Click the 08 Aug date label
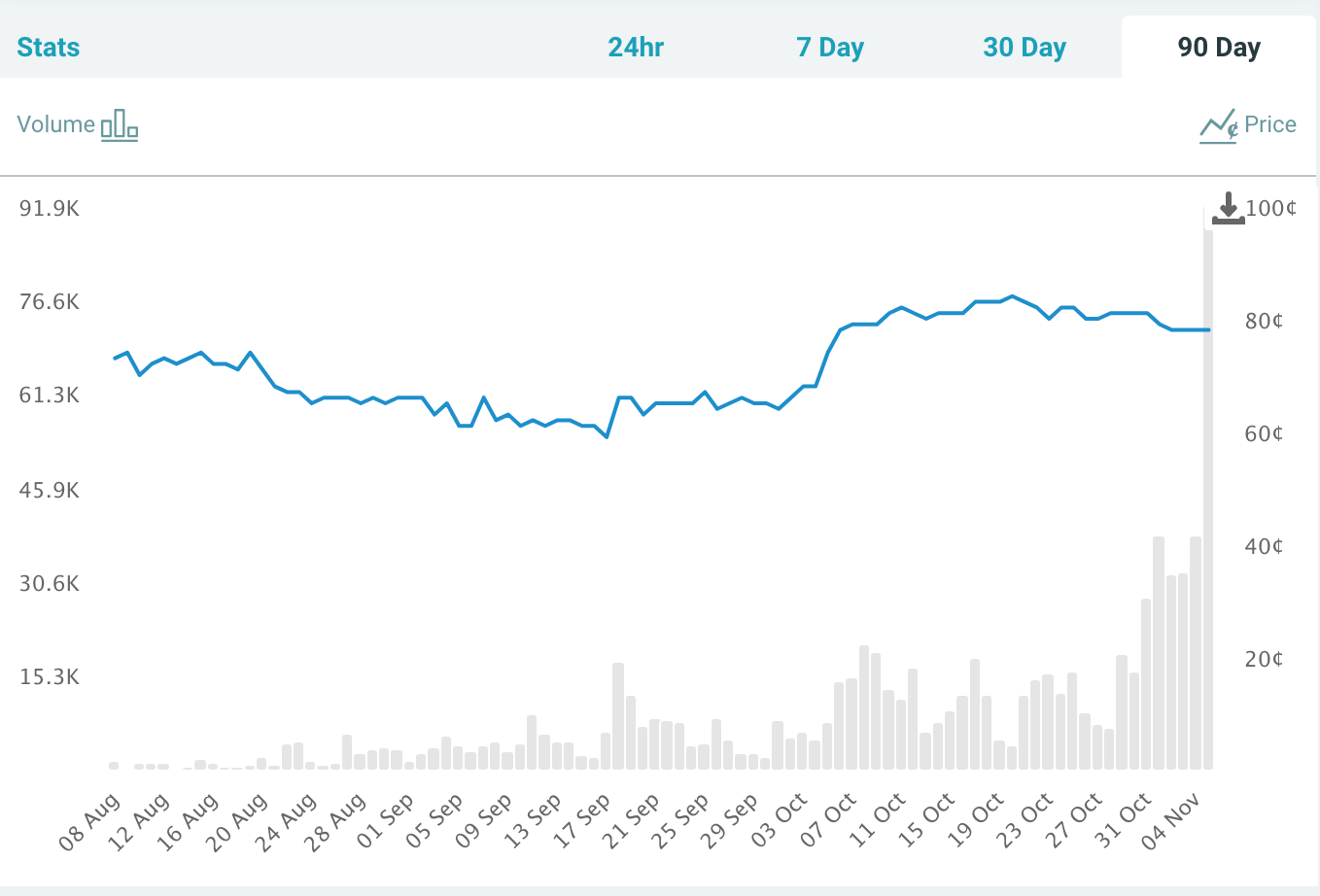Image resolution: width=1320 pixels, height=896 pixels. click(x=89, y=822)
